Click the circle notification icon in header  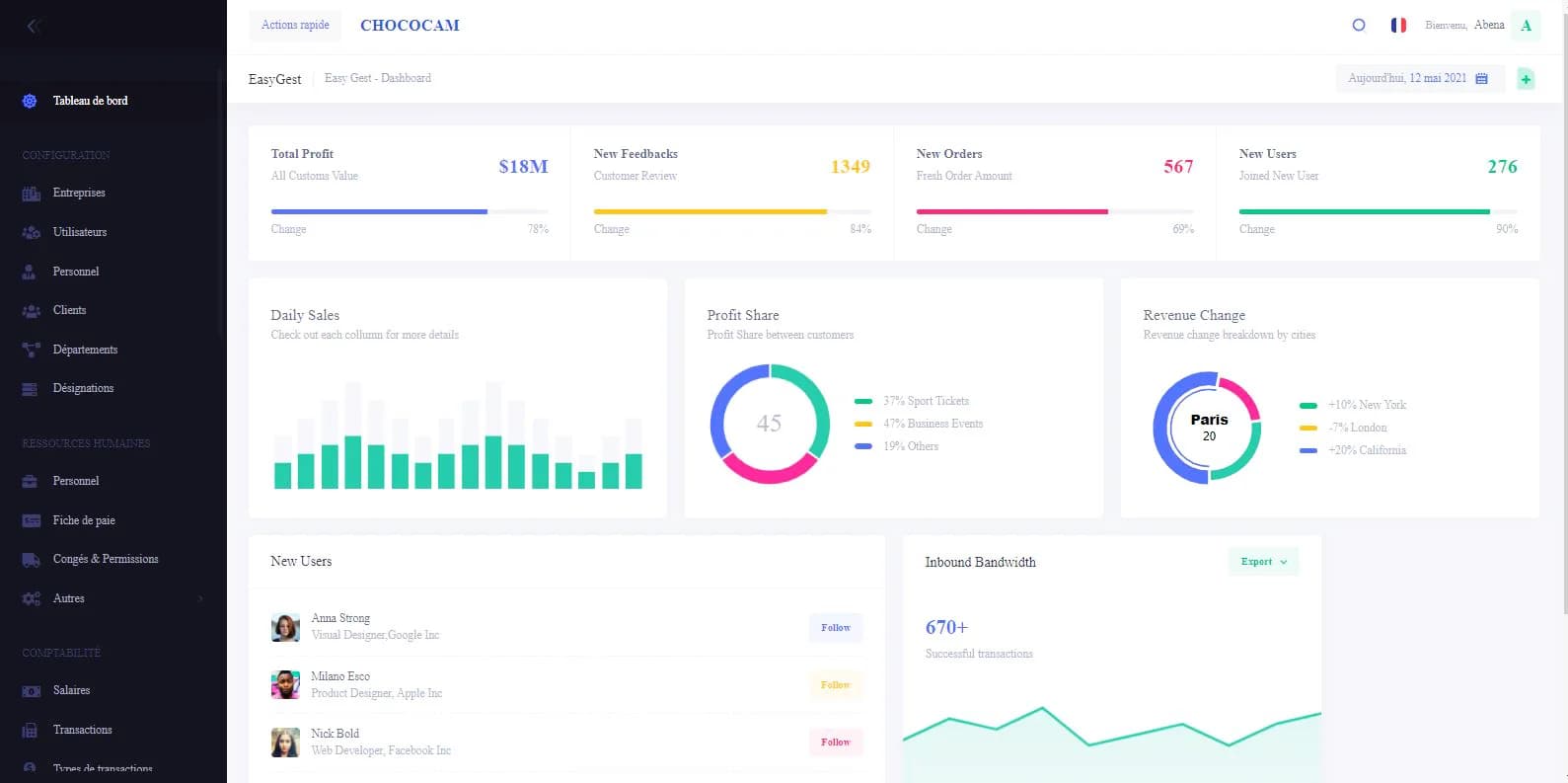pos(1359,26)
